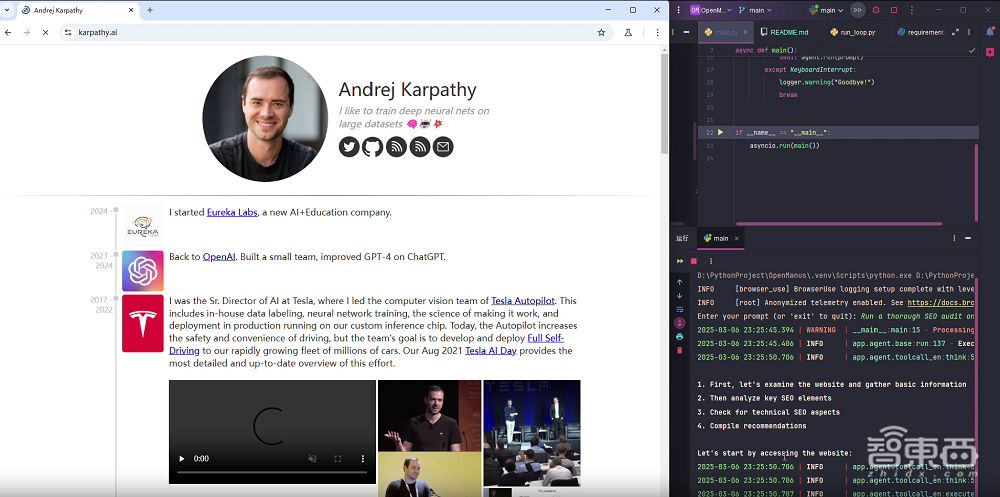1000x497 pixels.
Task: Bookmark this page with the star icon
Action: (601, 32)
